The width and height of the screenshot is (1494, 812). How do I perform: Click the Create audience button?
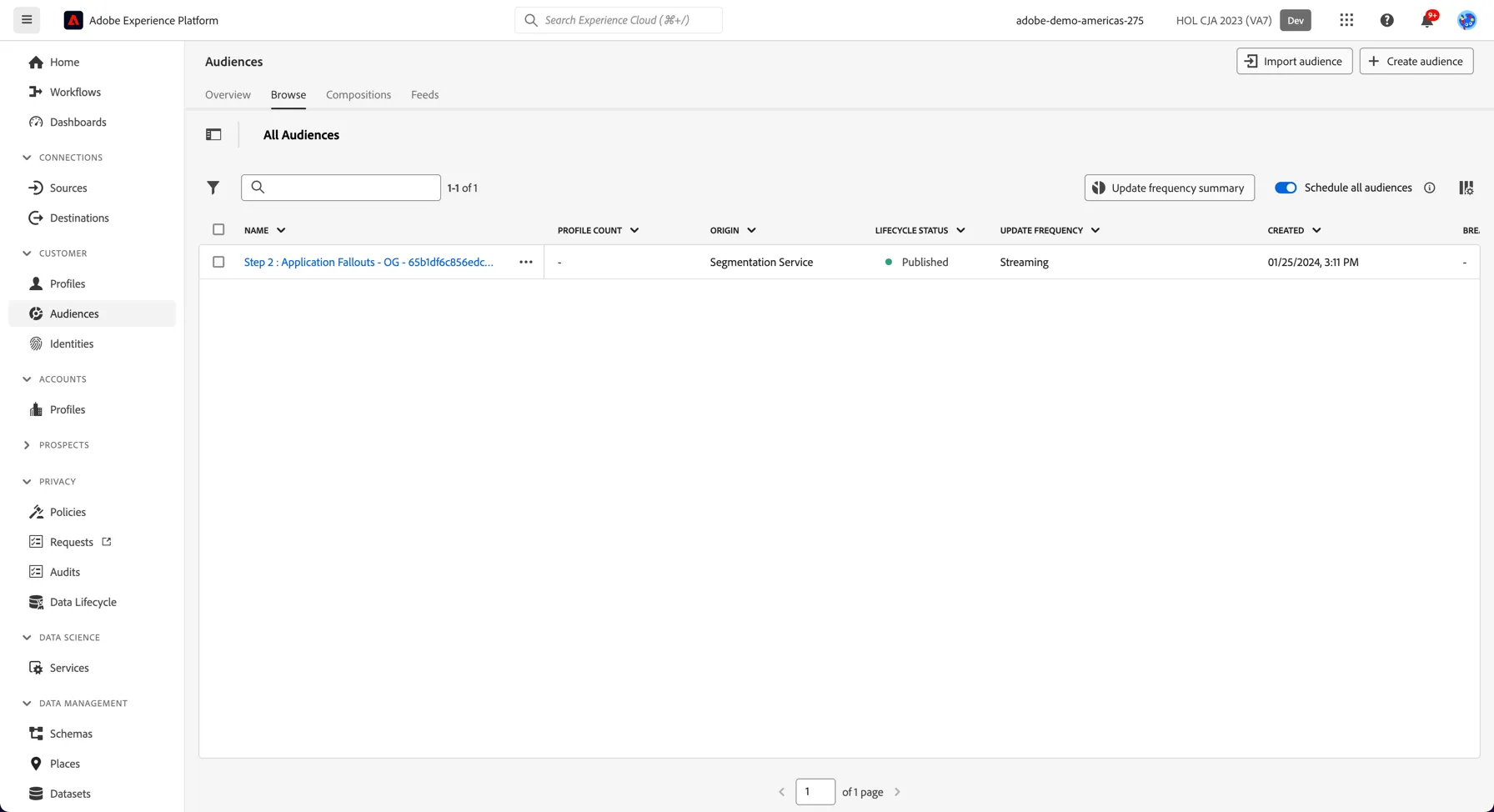1416,61
